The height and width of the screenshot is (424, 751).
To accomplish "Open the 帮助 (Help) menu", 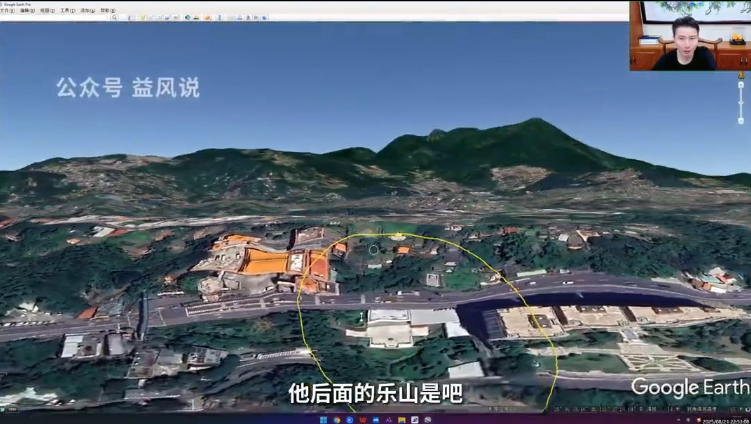I will [x=108, y=10].
